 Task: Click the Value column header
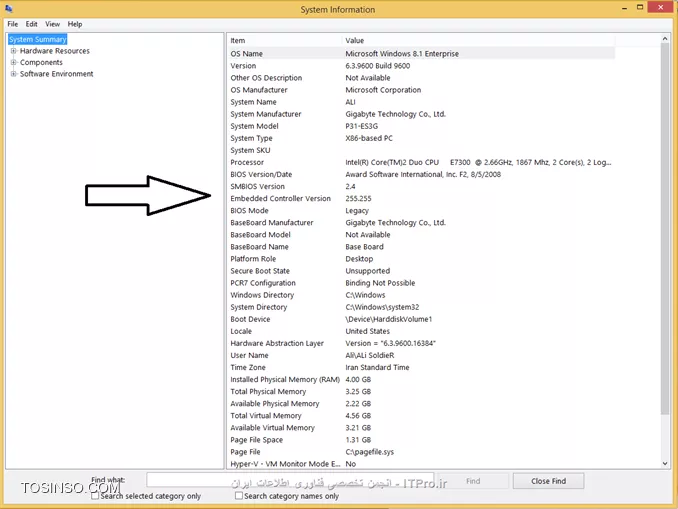478,40
